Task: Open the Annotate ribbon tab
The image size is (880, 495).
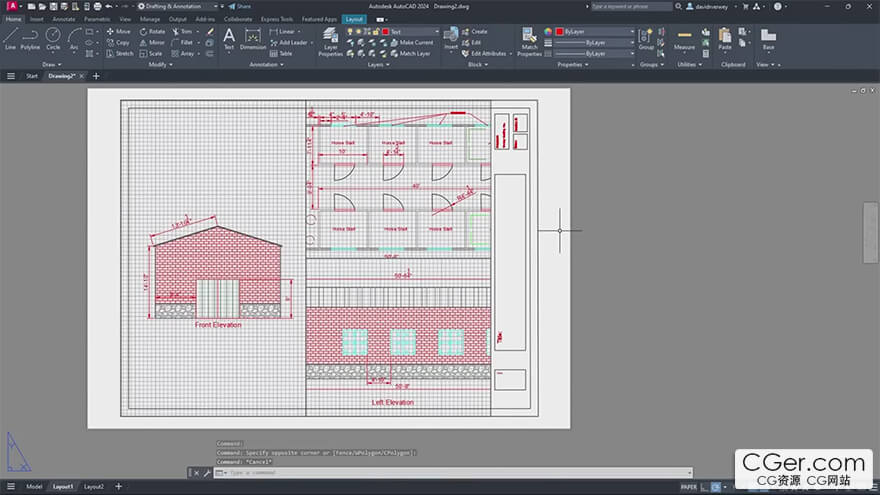Action: (x=63, y=19)
